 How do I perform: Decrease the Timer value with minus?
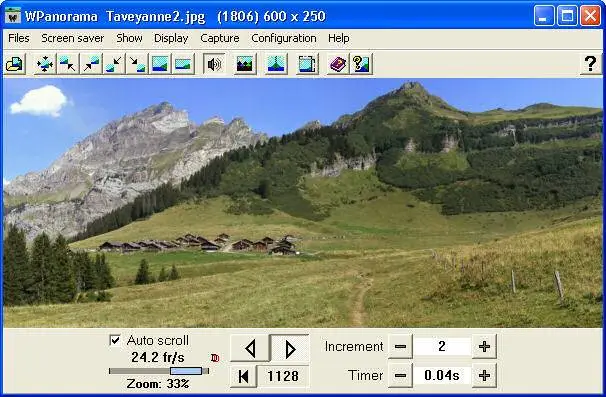tap(400, 375)
